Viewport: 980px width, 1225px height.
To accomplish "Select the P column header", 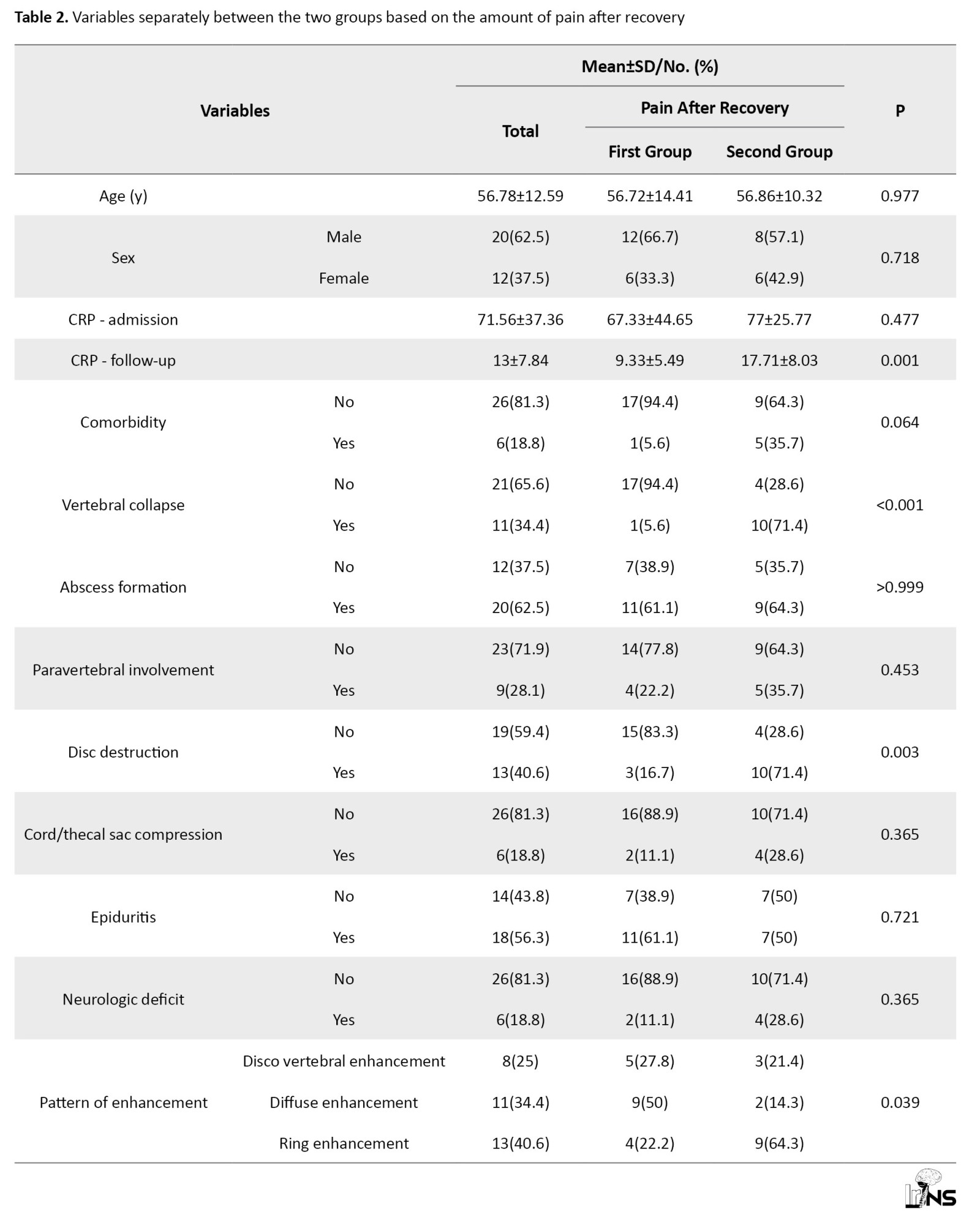I will click(900, 111).
